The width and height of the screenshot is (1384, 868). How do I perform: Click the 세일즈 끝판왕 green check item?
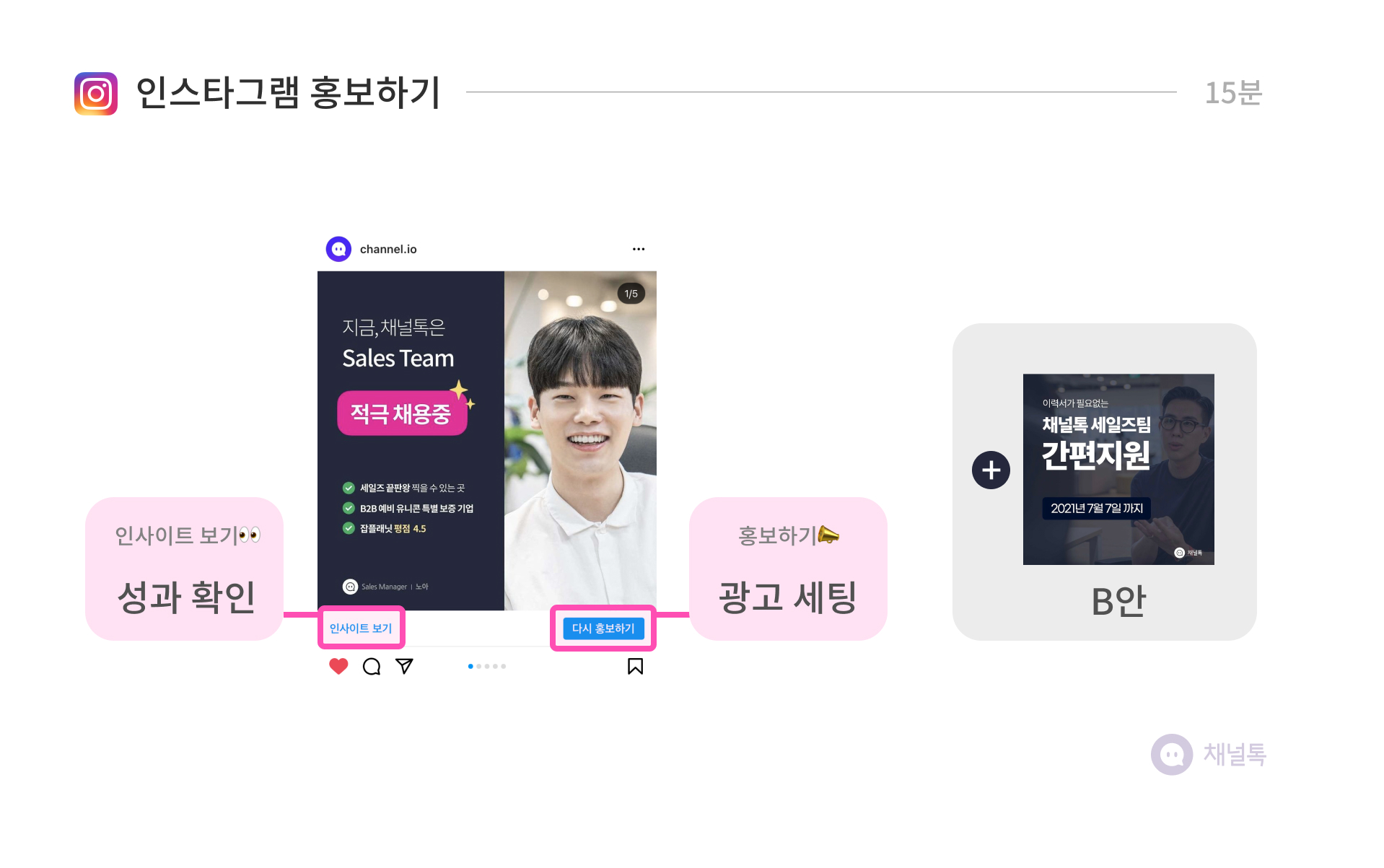[404, 488]
